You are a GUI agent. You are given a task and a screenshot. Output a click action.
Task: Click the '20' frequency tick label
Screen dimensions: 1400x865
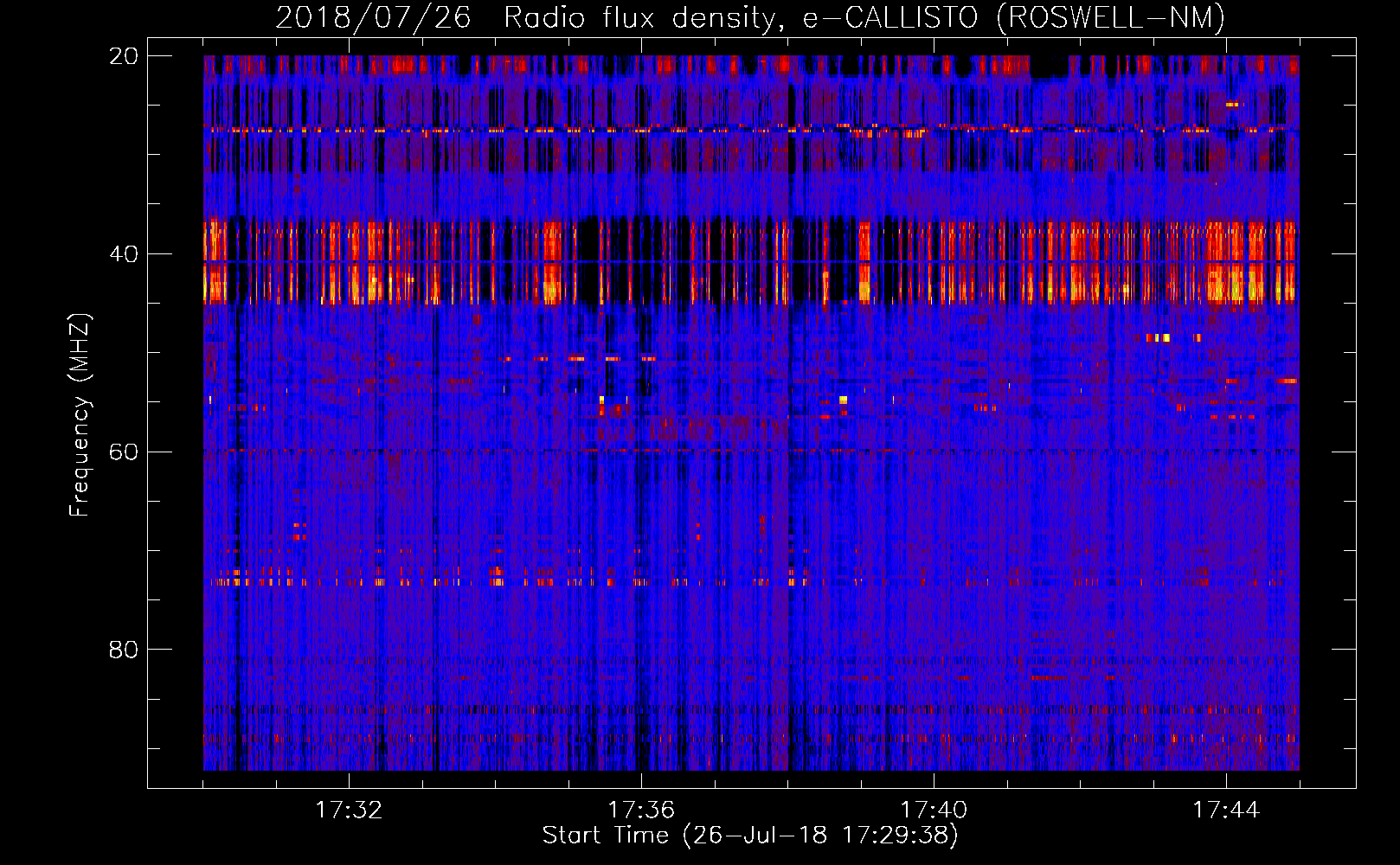click(x=123, y=56)
